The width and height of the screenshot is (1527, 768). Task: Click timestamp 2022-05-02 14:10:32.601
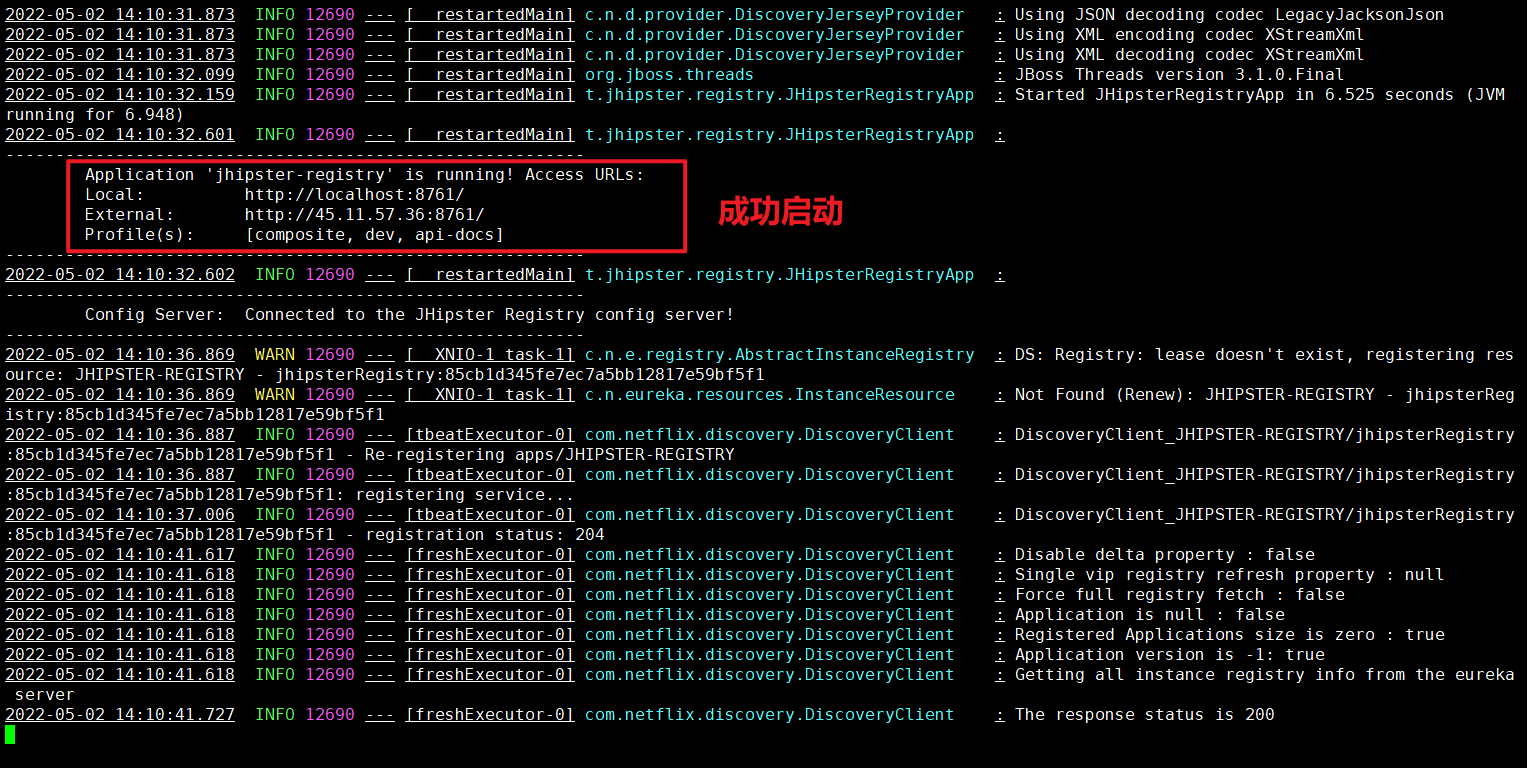[120, 134]
